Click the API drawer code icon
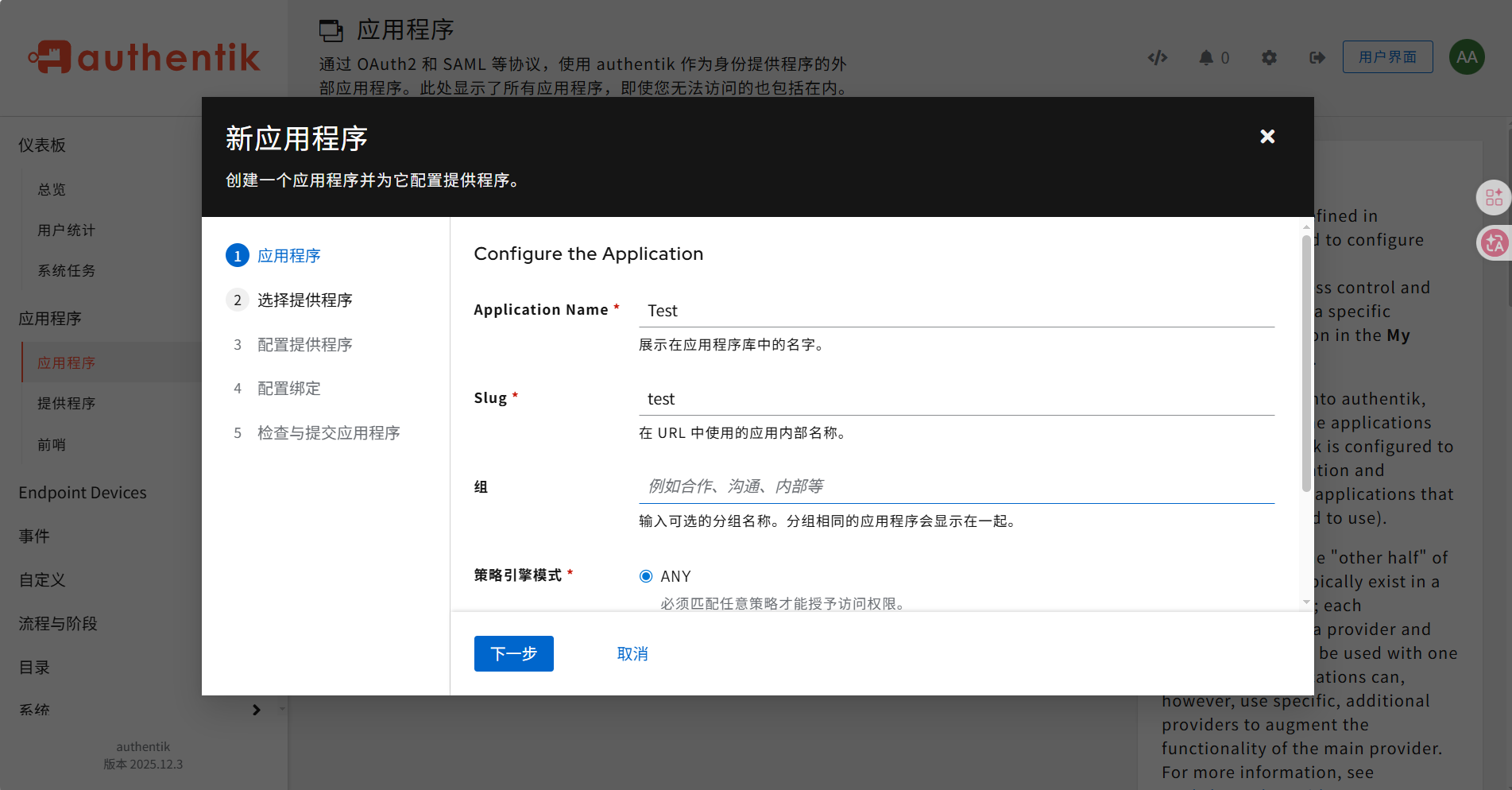 point(1158,57)
